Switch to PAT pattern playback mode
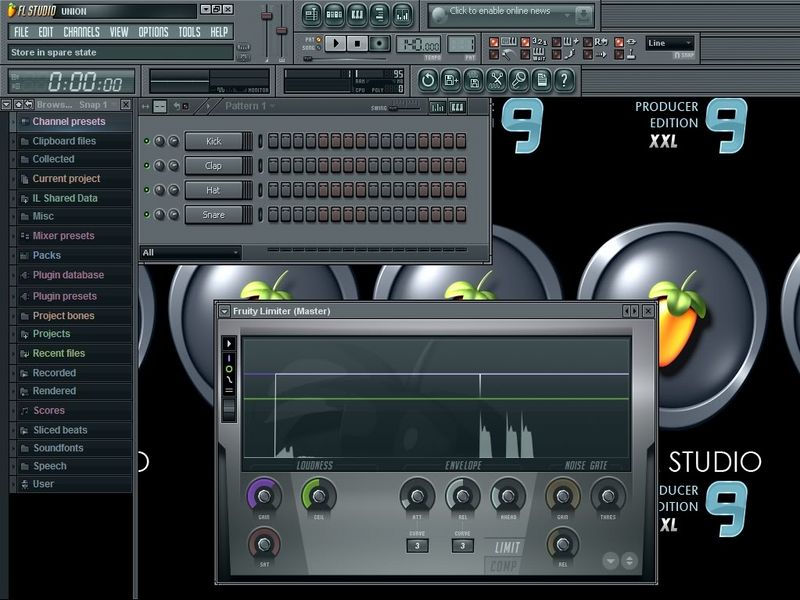Viewport: 800px width, 600px height. pos(318,39)
